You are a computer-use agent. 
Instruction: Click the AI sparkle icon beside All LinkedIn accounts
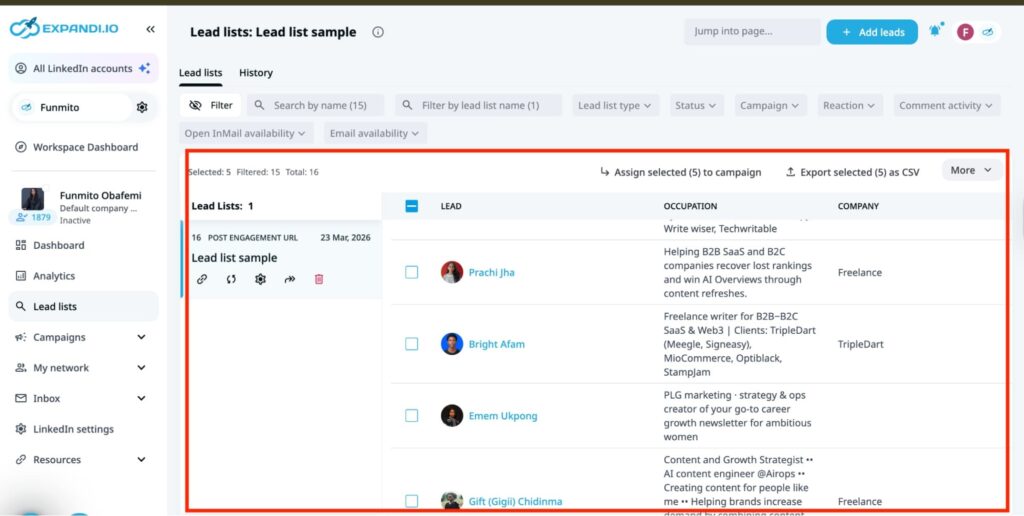click(x=144, y=68)
